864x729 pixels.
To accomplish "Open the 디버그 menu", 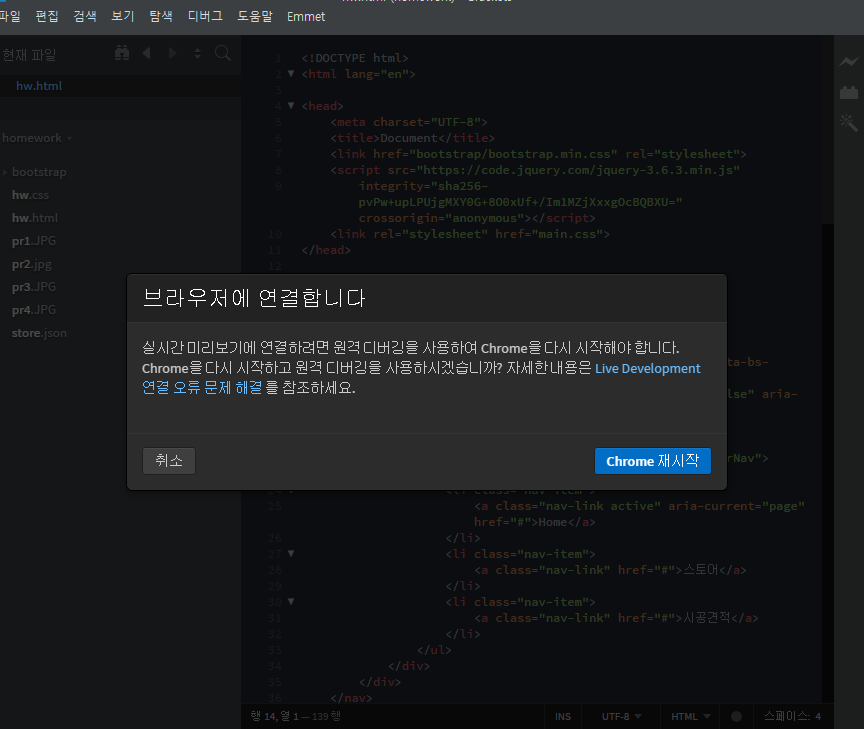I will click(x=205, y=17).
